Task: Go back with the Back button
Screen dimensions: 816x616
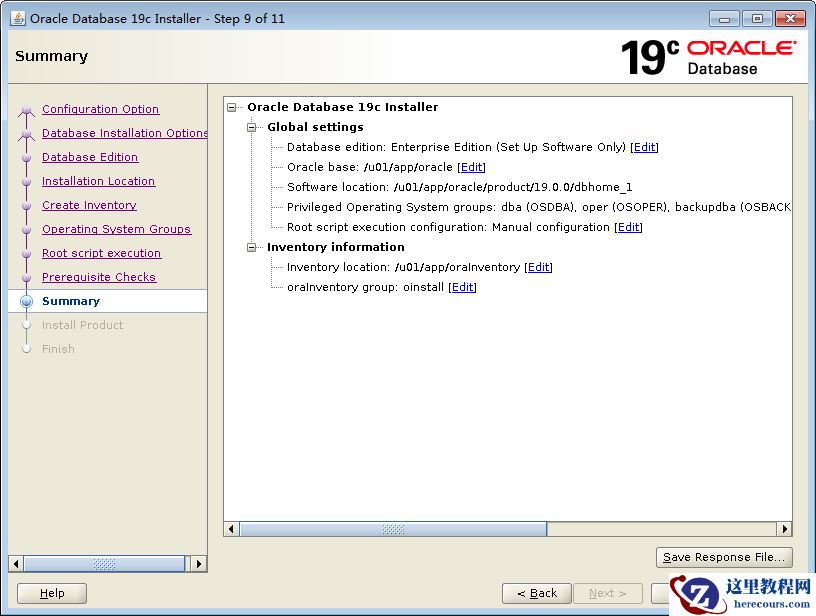Action: (x=537, y=593)
